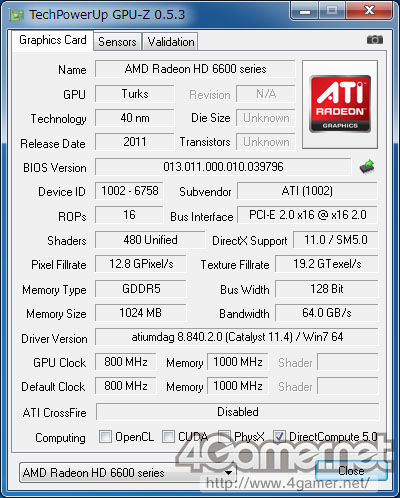Toggle the PhysX checkbox
Viewport: 400px width, 498px height.
[x=224, y=436]
